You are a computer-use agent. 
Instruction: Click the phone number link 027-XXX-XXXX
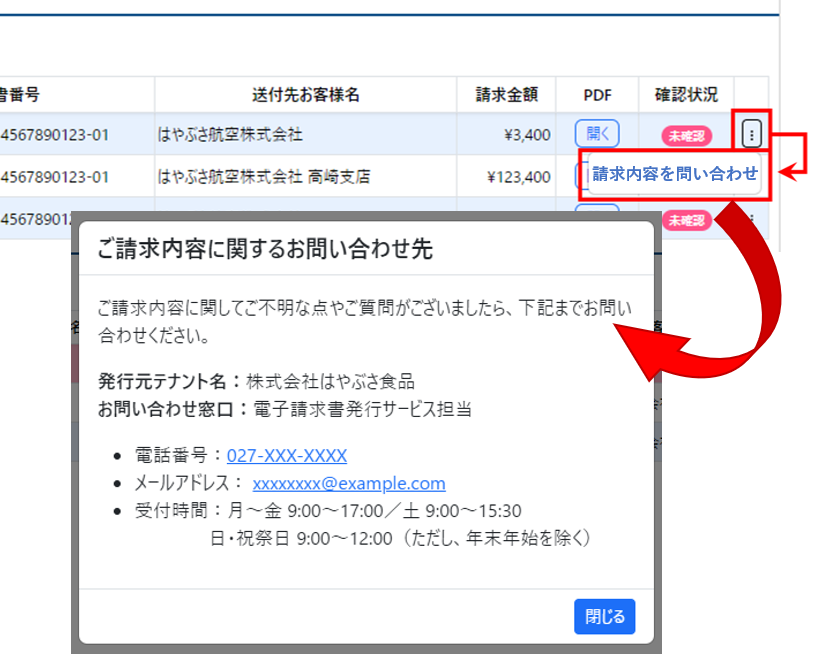point(287,456)
